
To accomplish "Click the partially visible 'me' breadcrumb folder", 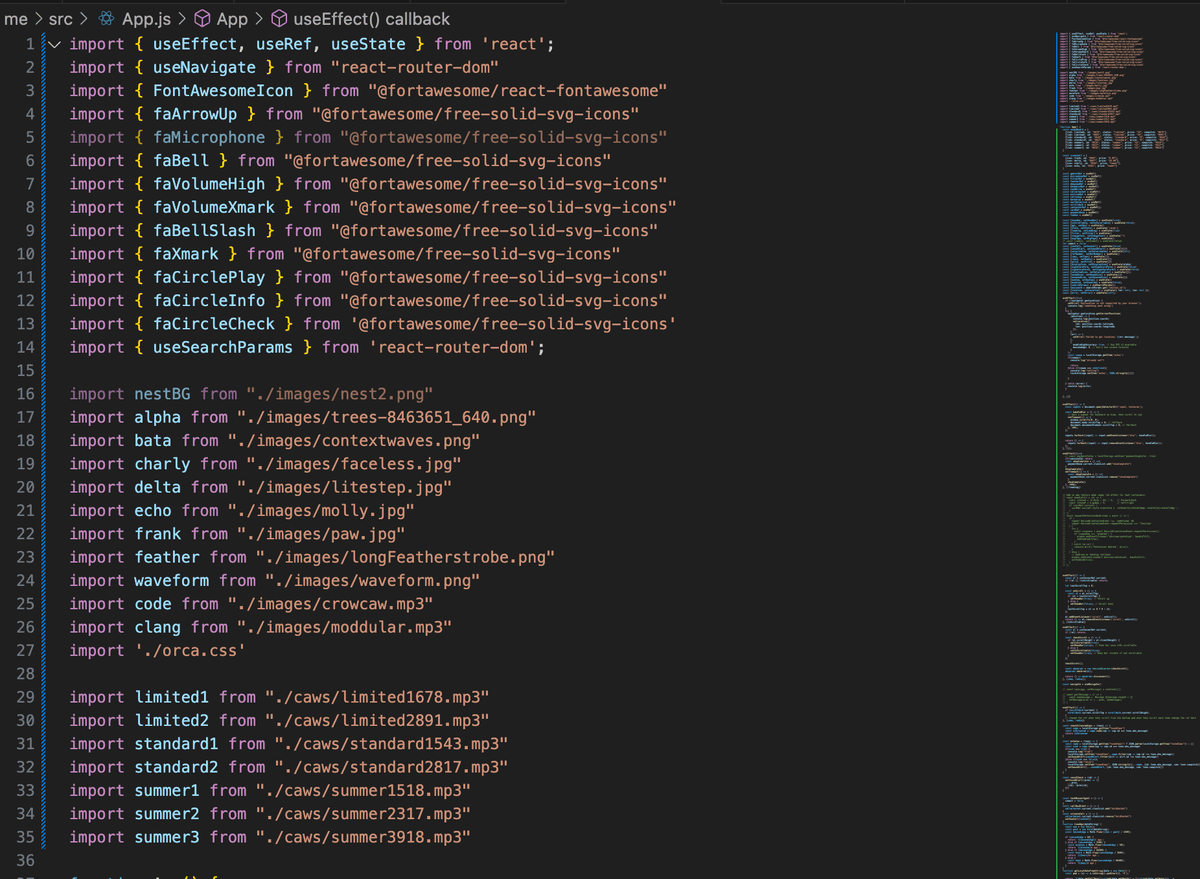I will tap(16, 19).
